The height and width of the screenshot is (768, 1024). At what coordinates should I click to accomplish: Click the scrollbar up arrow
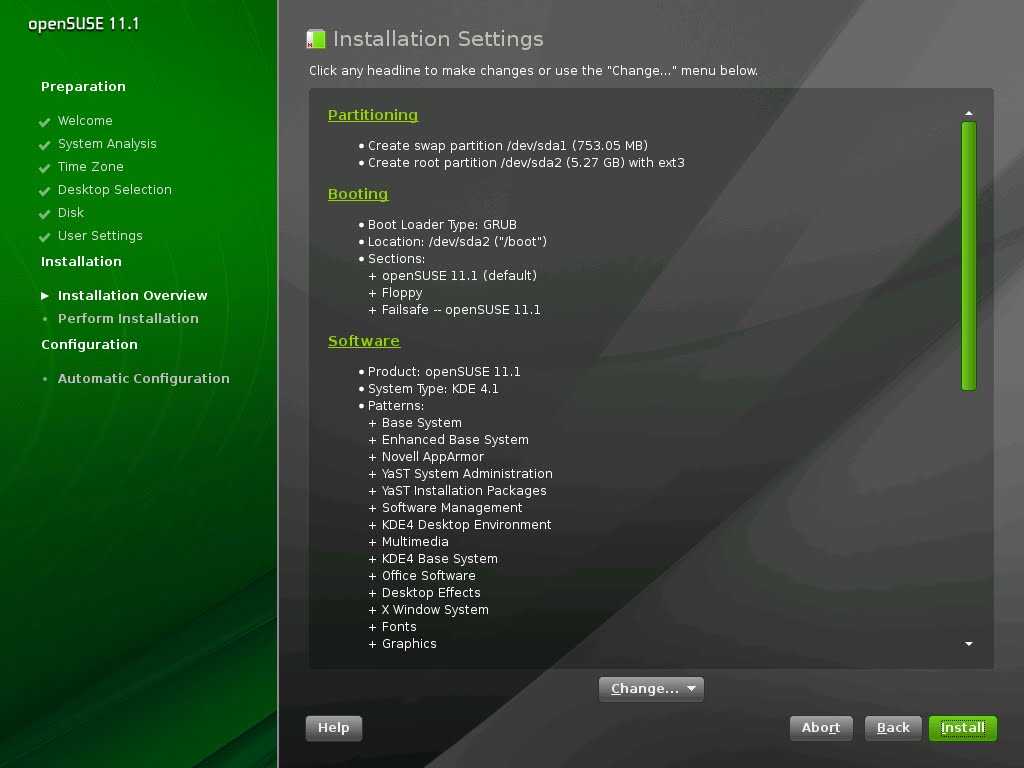coord(968,114)
